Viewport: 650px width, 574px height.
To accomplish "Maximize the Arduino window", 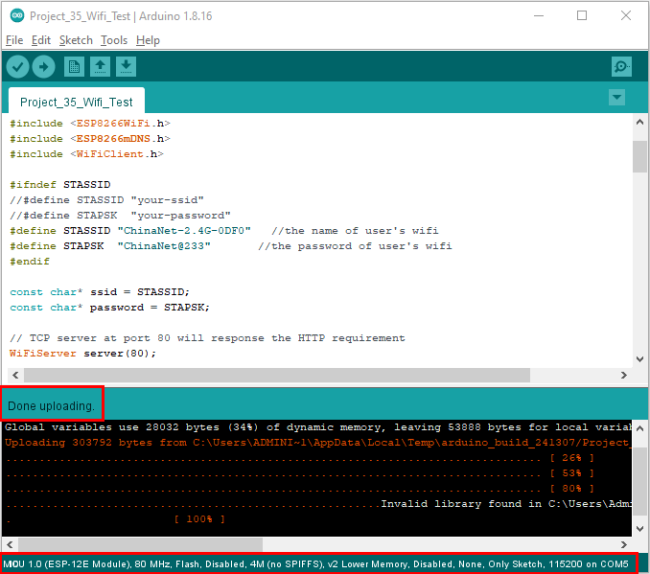I will (582, 16).
